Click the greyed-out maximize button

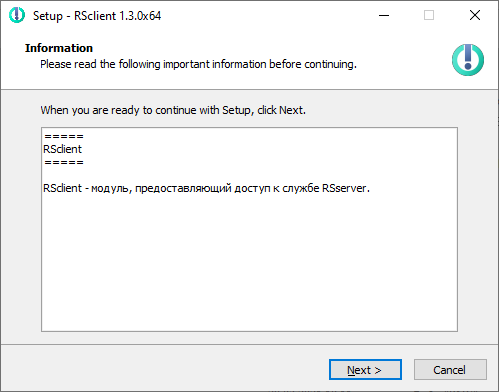[x=429, y=15]
